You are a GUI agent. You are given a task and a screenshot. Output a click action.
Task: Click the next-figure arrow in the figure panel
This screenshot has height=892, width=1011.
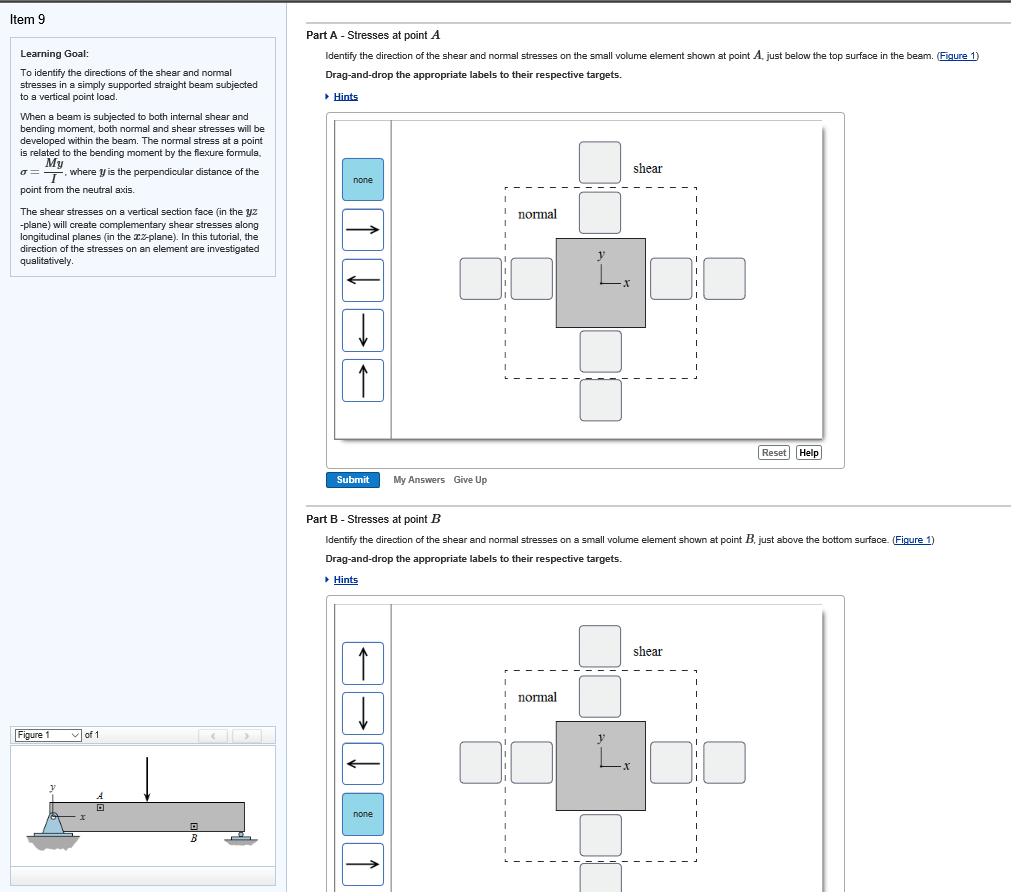tap(246, 735)
